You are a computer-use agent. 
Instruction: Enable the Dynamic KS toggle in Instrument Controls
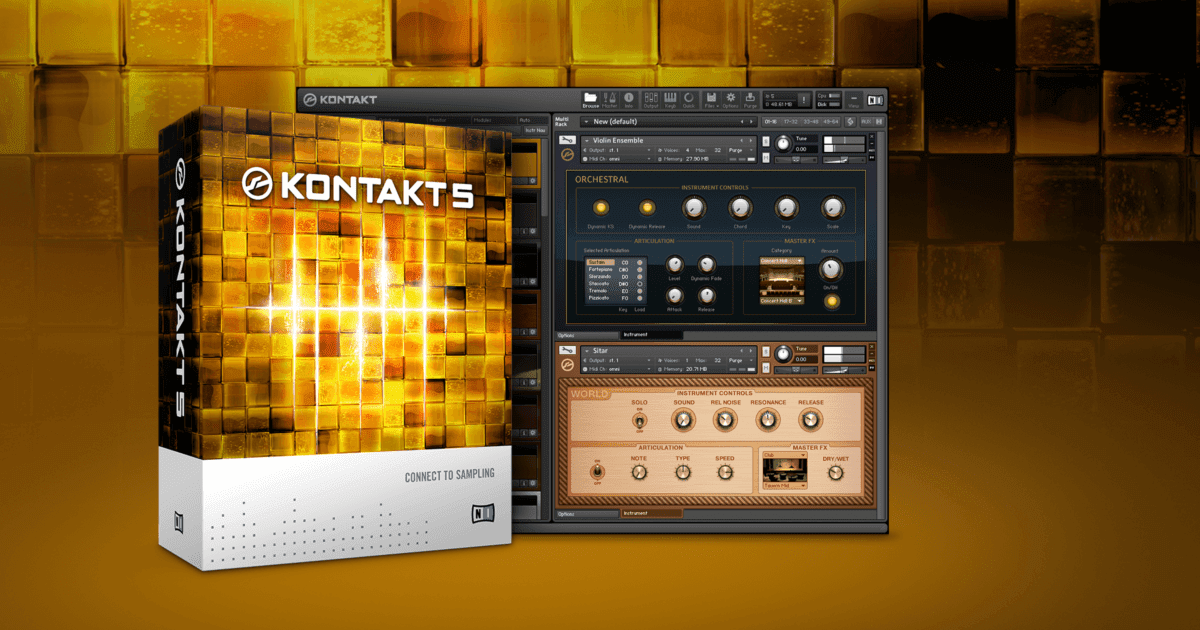tap(600, 209)
